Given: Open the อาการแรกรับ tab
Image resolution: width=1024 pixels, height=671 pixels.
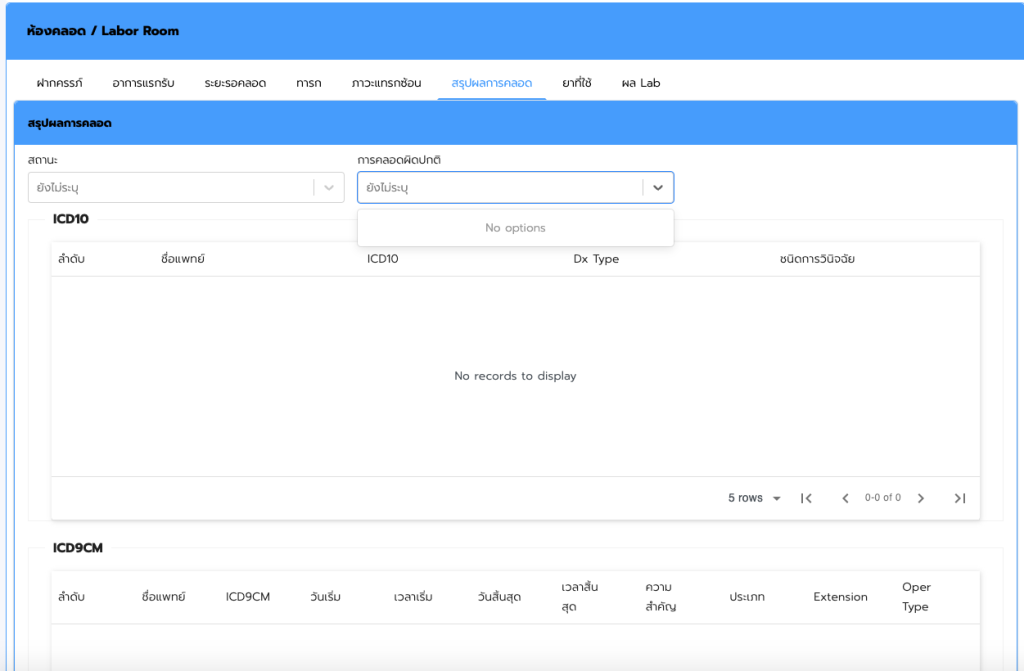Looking at the screenshot, I should (143, 83).
